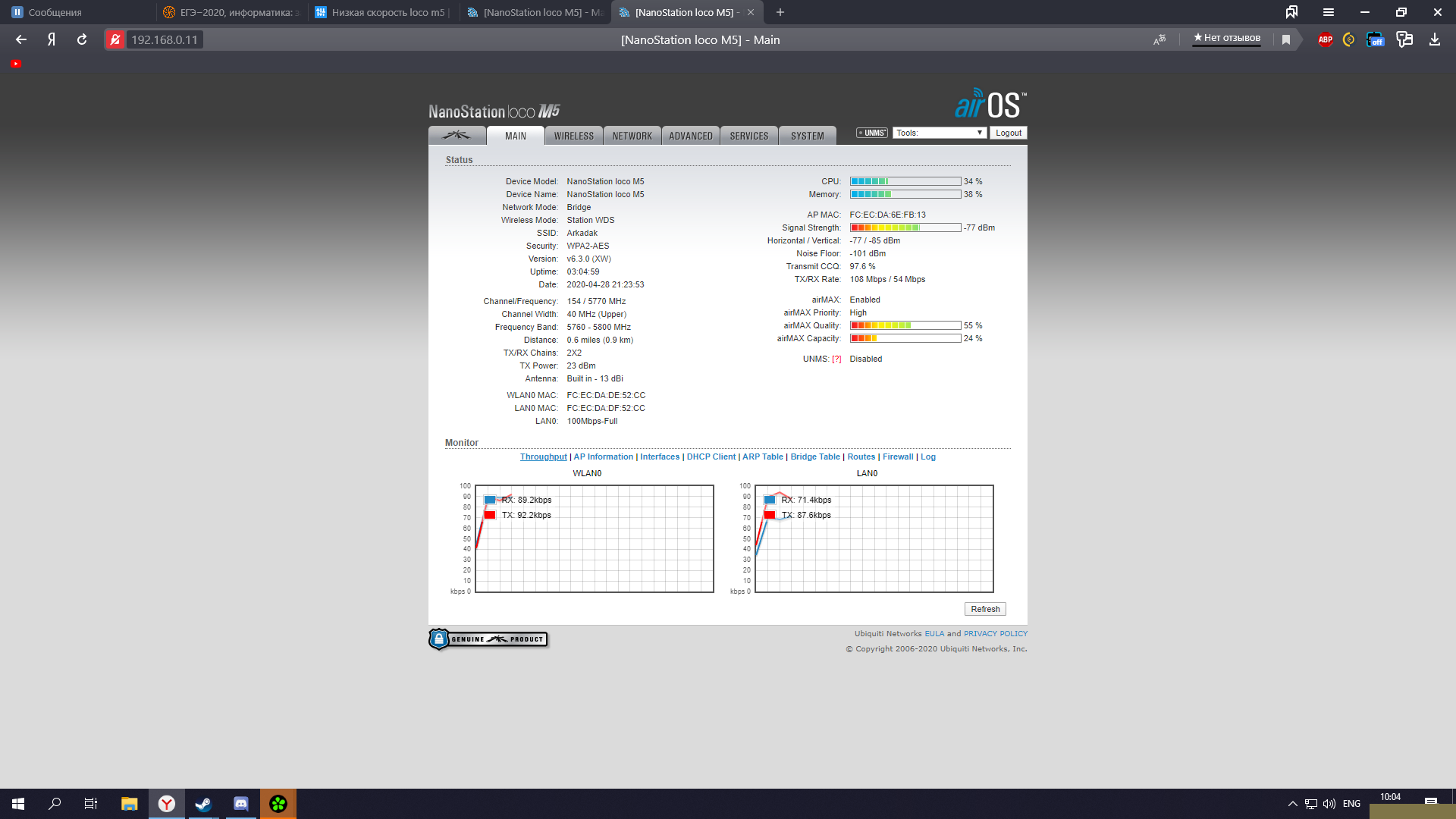Open the Ubiquiti EULA link
Image resolution: width=1456 pixels, height=819 pixels.
[x=934, y=634]
